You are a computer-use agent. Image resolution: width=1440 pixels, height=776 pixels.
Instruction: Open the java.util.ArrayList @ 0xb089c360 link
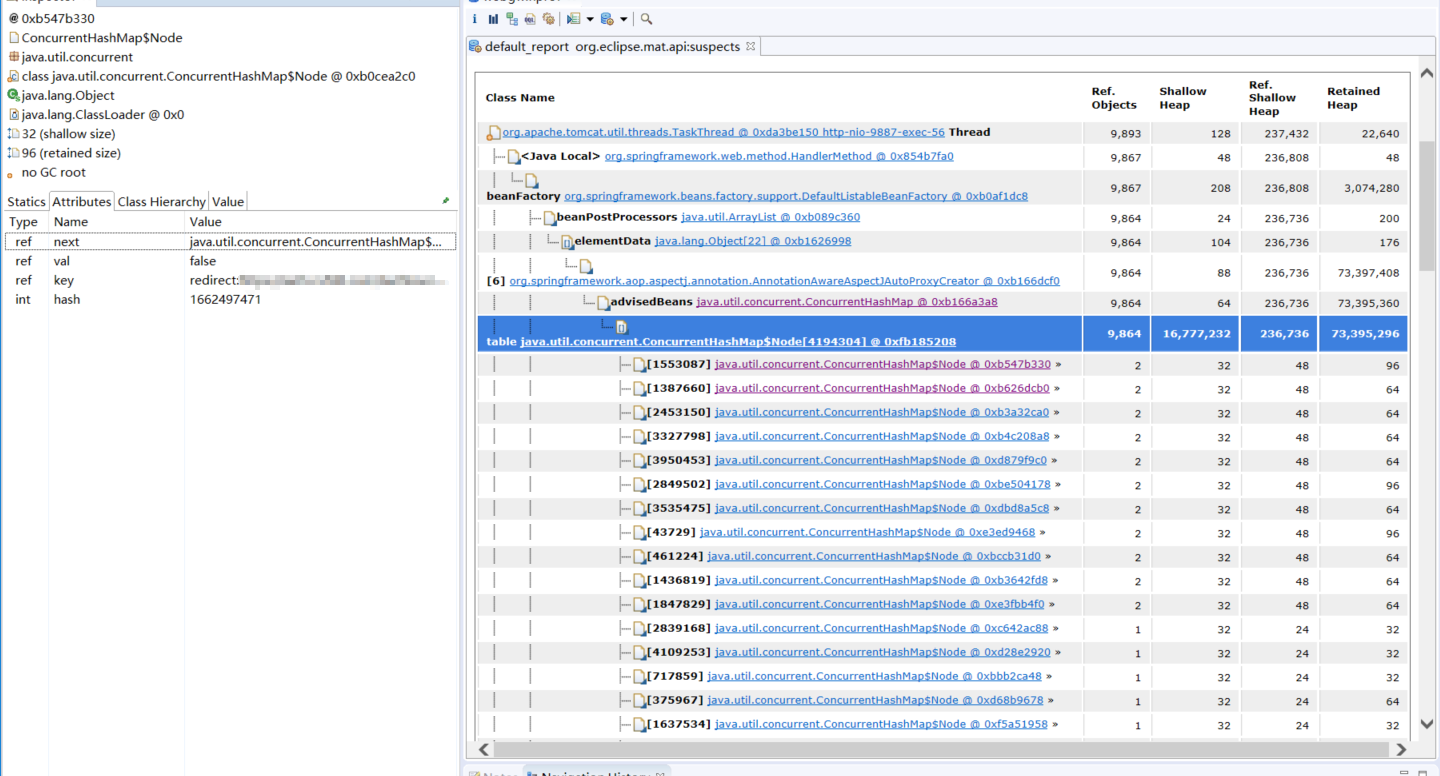click(770, 218)
